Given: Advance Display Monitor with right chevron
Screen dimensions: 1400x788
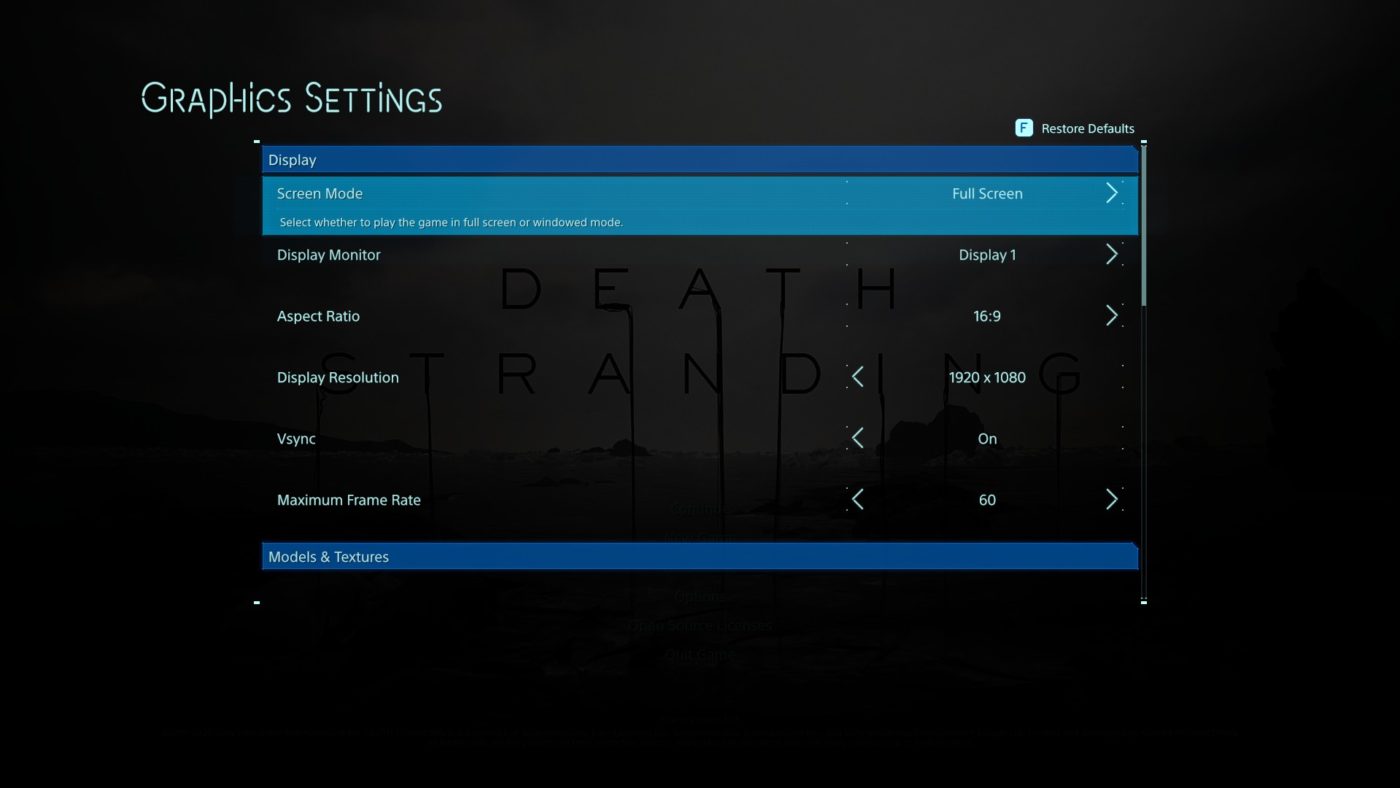Looking at the screenshot, I should (x=1111, y=254).
